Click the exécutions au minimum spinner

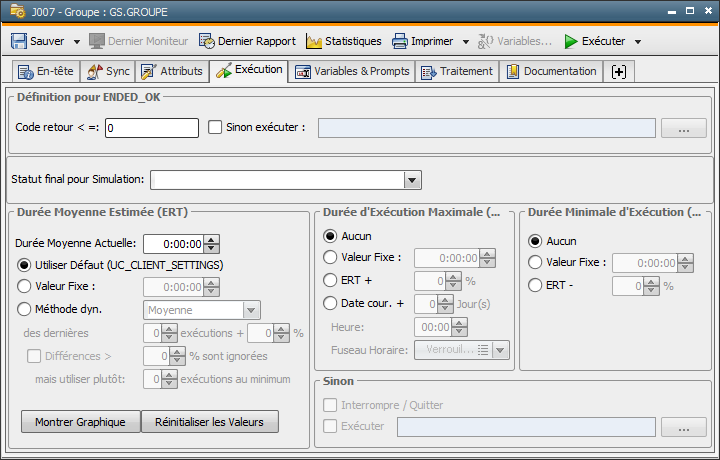coord(169,379)
